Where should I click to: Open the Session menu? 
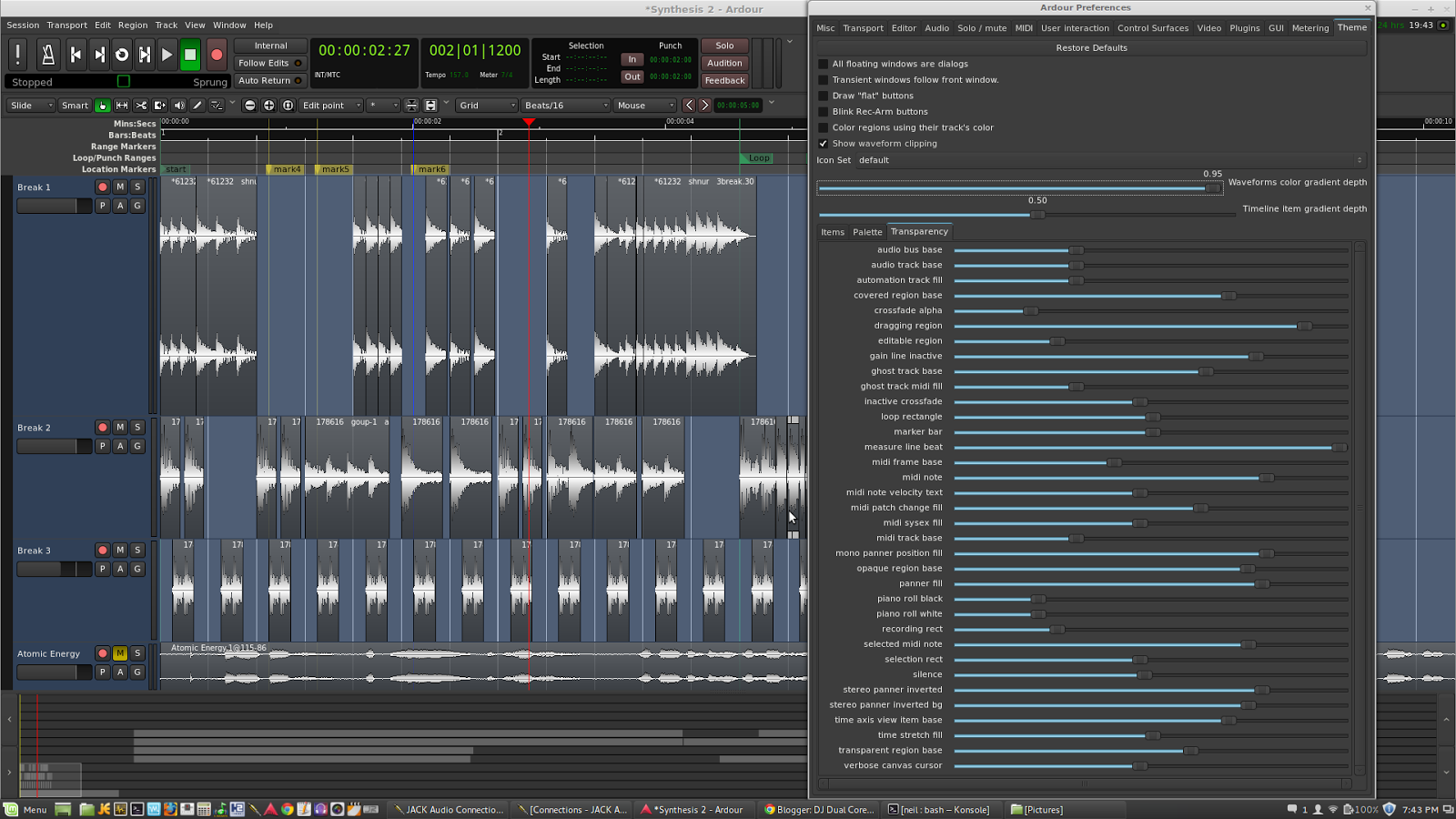pyautogui.click(x=23, y=25)
